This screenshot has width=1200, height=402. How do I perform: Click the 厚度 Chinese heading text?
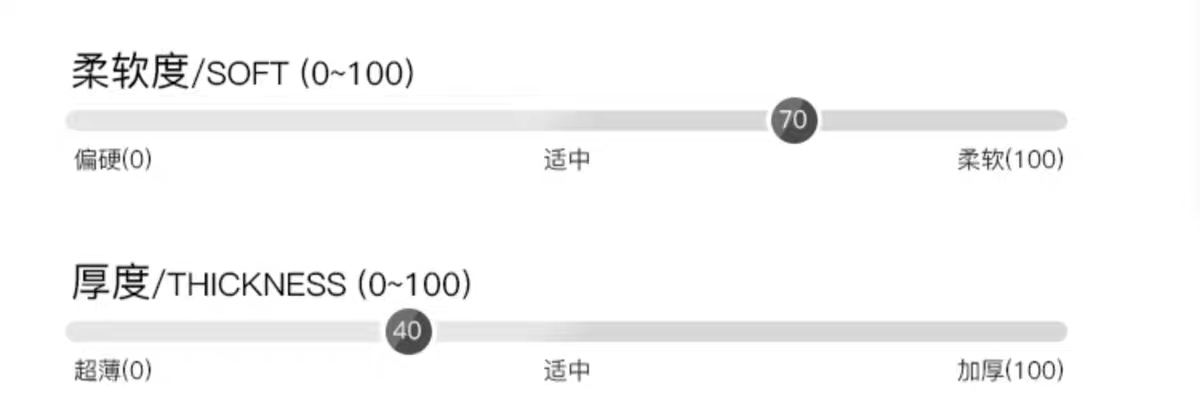coord(110,283)
